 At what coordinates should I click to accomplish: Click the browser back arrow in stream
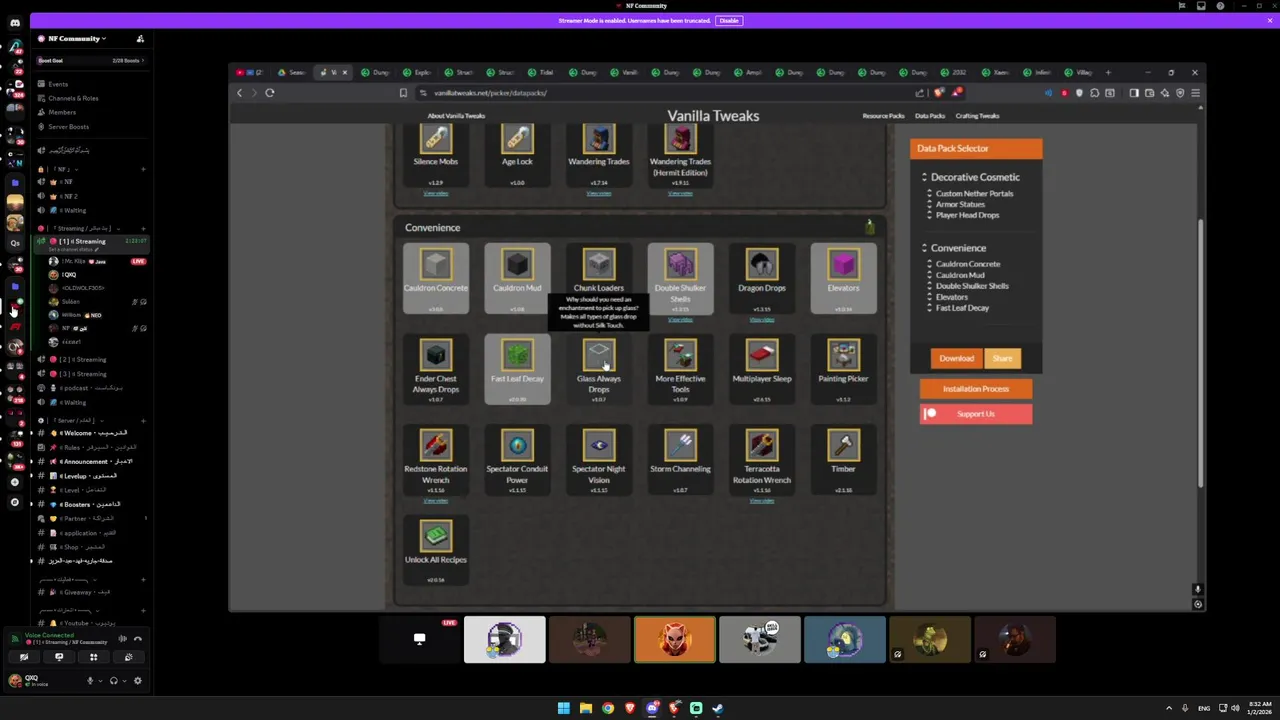click(x=239, y=92)
